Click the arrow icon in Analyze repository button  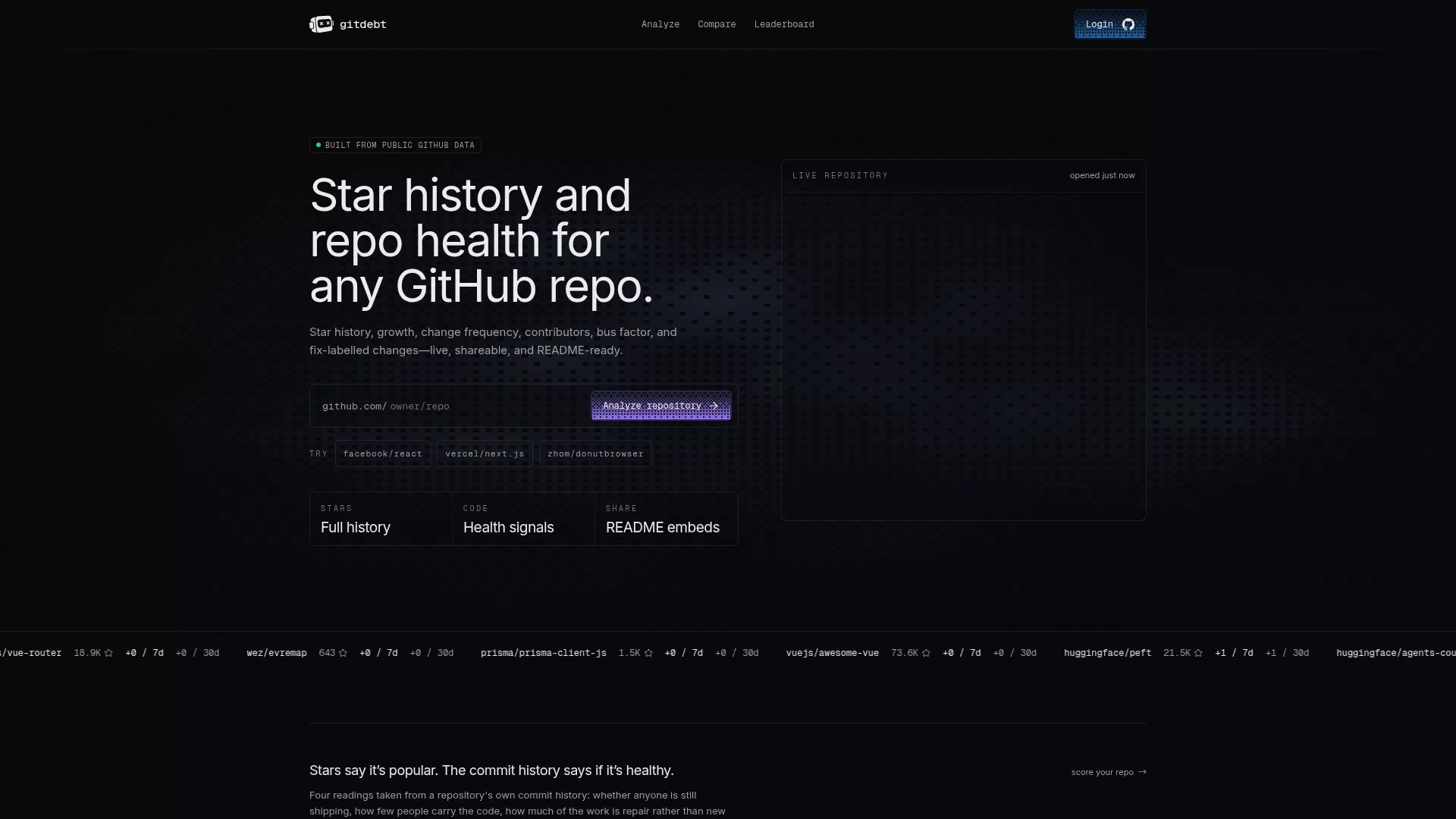point(714,406)
